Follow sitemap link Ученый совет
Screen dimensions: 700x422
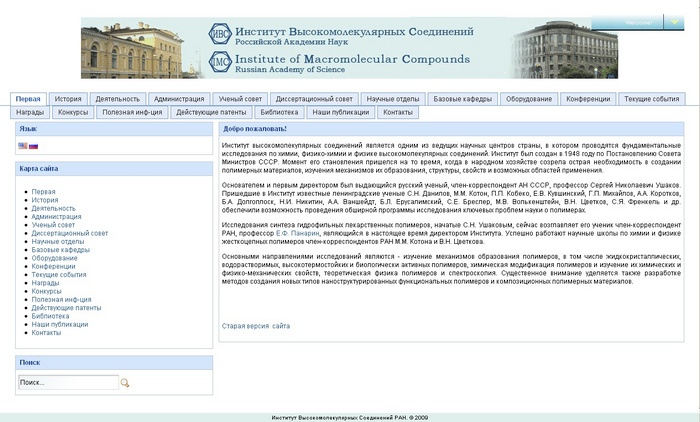click(53, 225)
